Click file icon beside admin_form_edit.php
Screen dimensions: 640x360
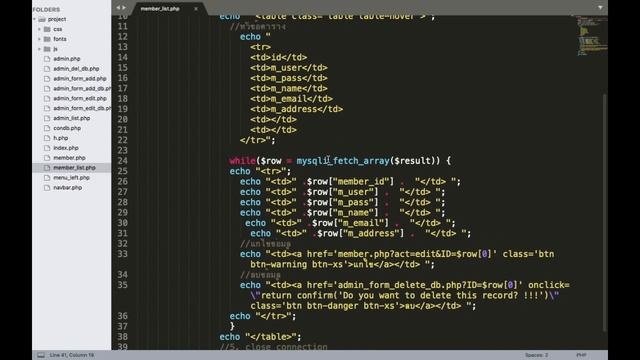(47, 98)
